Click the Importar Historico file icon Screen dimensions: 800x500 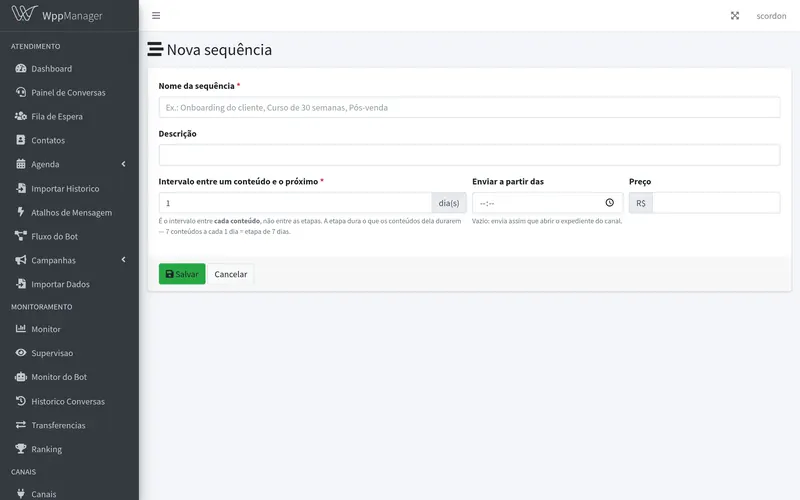[x=20, y=188]
